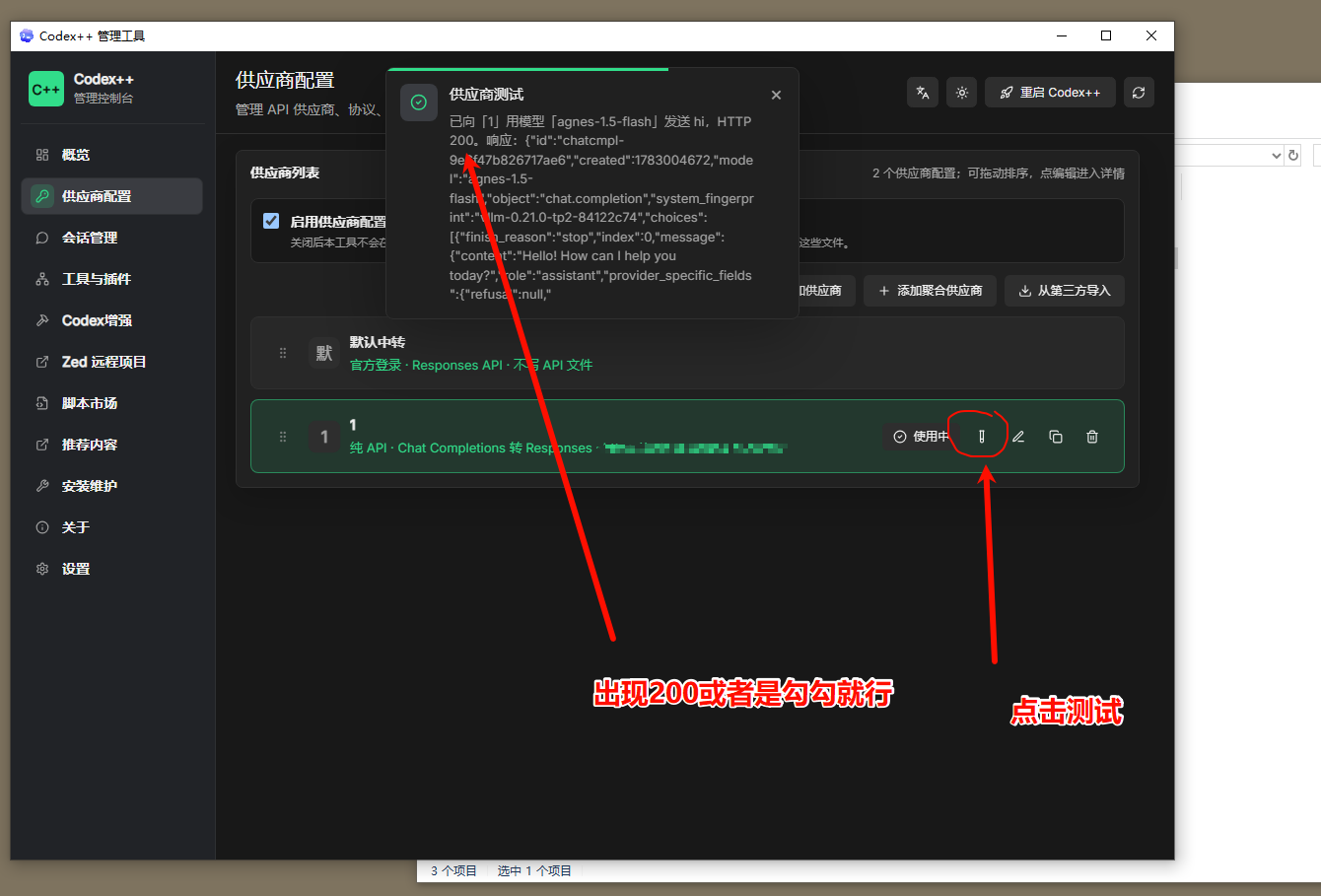Screen dimensions: 1321x896
Task: Click drag handle of 默认中转 row
Action: pos(283,353)
